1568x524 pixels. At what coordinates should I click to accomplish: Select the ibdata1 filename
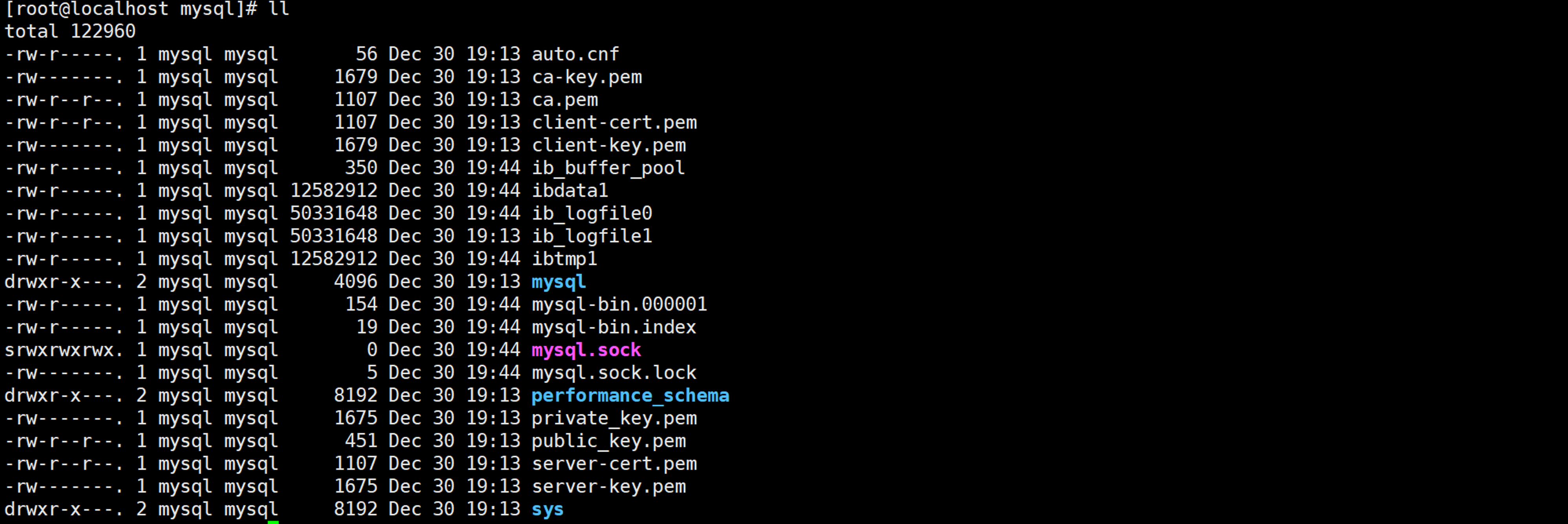point(570,191)
